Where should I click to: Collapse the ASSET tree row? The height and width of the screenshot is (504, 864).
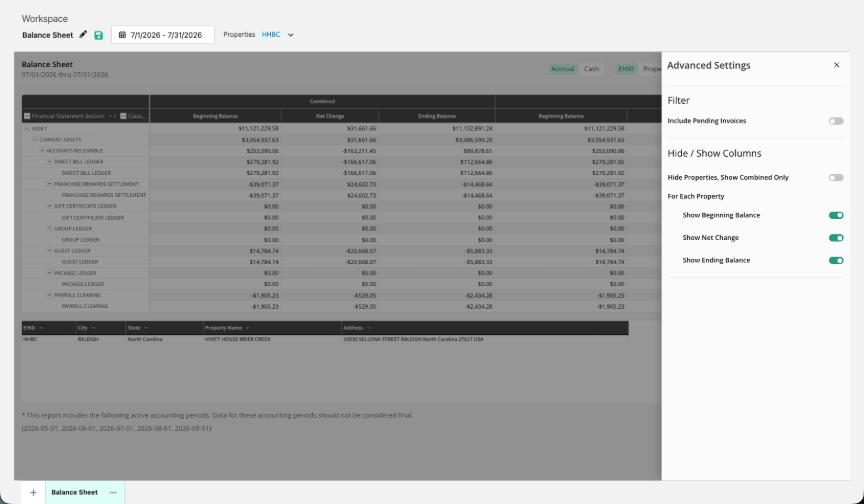(26, 128)
